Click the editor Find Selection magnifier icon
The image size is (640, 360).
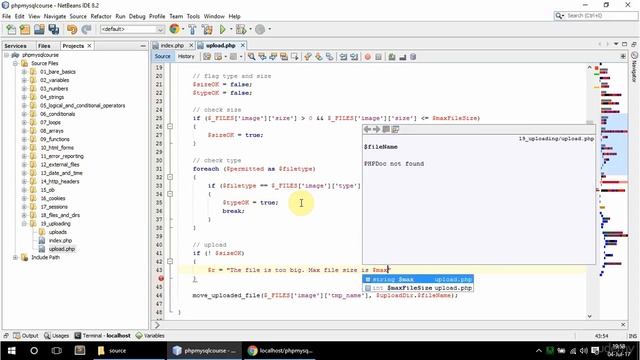click(251, 57)
